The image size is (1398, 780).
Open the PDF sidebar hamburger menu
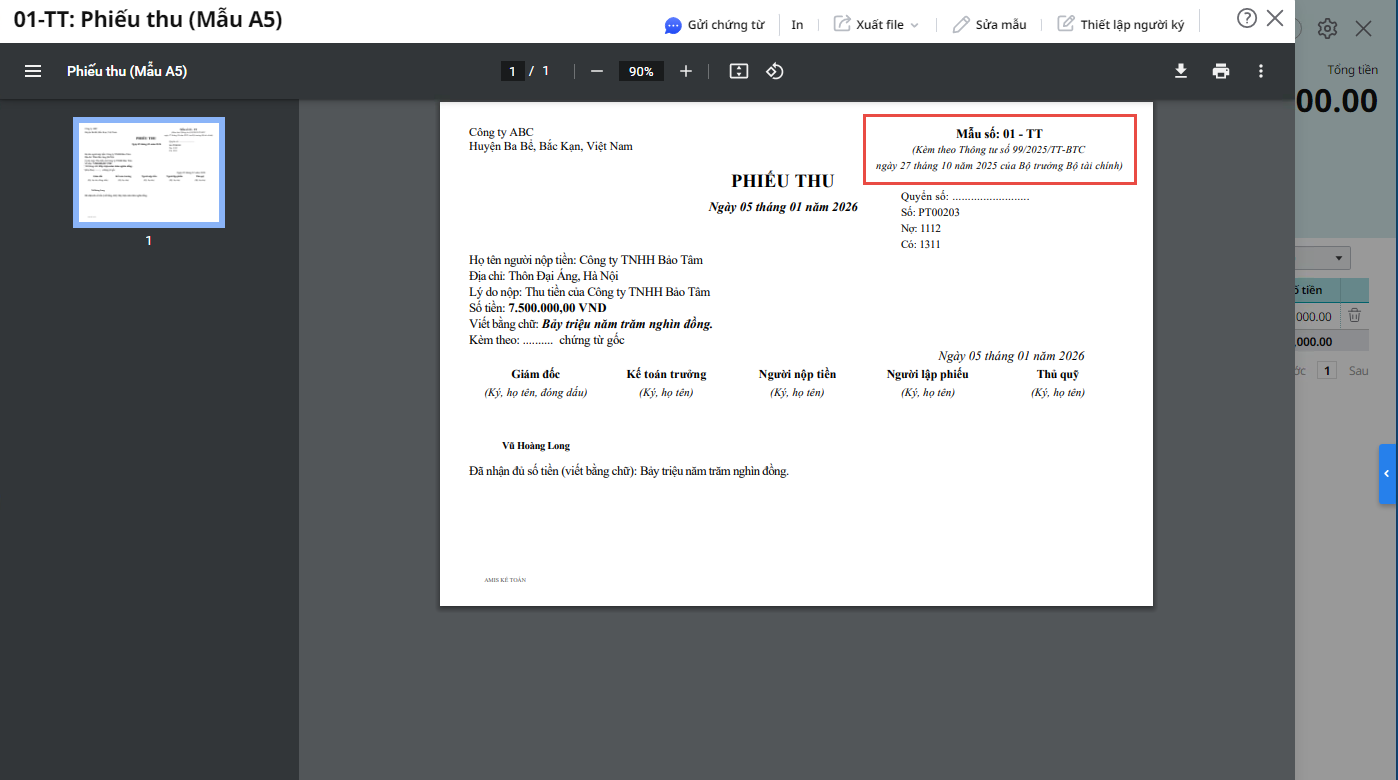[33, 71]
